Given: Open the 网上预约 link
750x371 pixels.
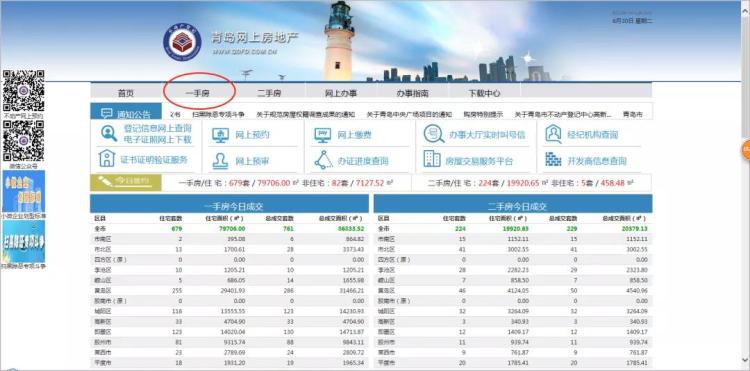Looking at the screenshot, I should (252, 135).
